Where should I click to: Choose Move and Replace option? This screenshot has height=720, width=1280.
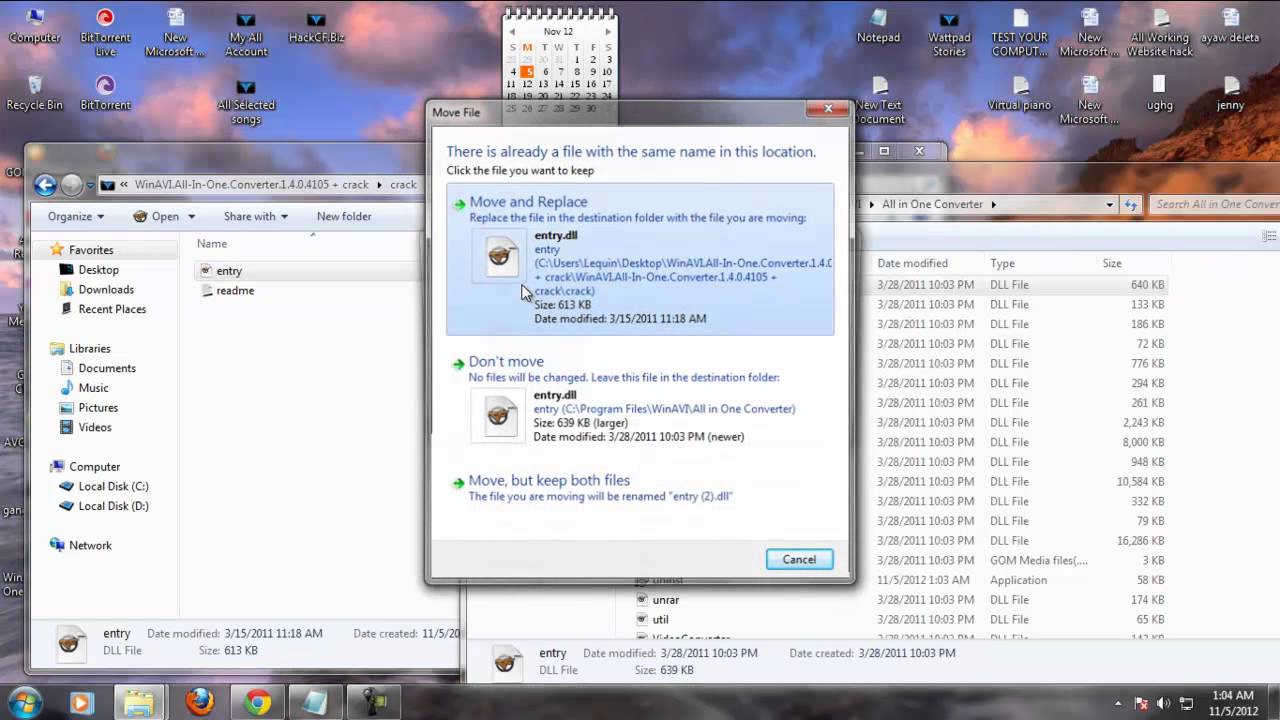(640, 259)
